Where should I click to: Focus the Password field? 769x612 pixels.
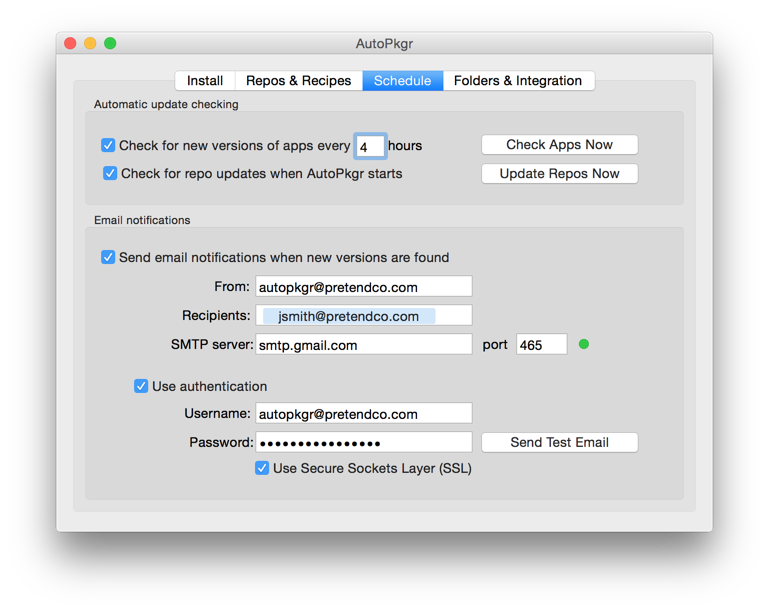click(363, 442)
